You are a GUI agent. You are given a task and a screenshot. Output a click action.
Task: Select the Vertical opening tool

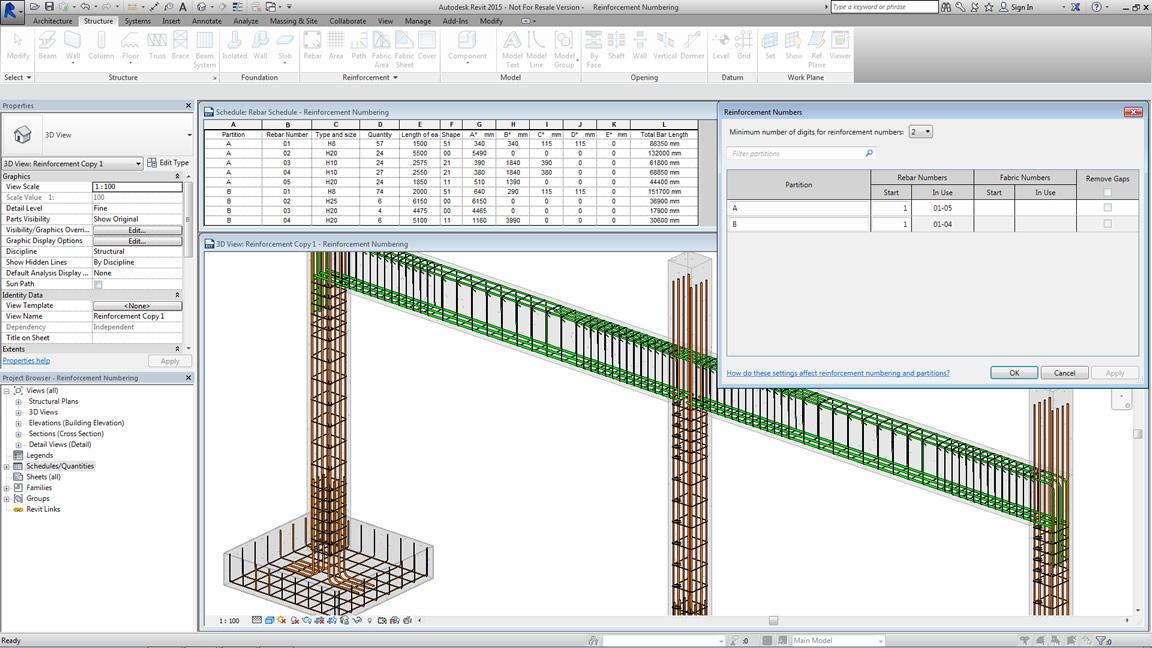click(x=664, y=46)
